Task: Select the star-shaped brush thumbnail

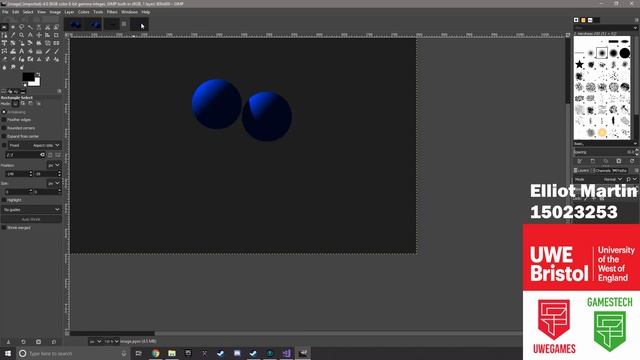Action: 579,64
